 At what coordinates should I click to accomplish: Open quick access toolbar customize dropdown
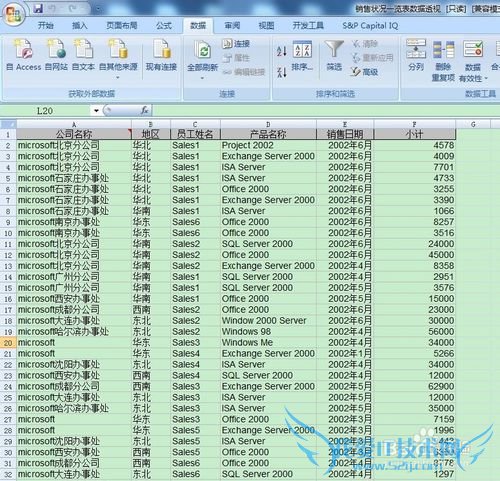coord(98,9)
